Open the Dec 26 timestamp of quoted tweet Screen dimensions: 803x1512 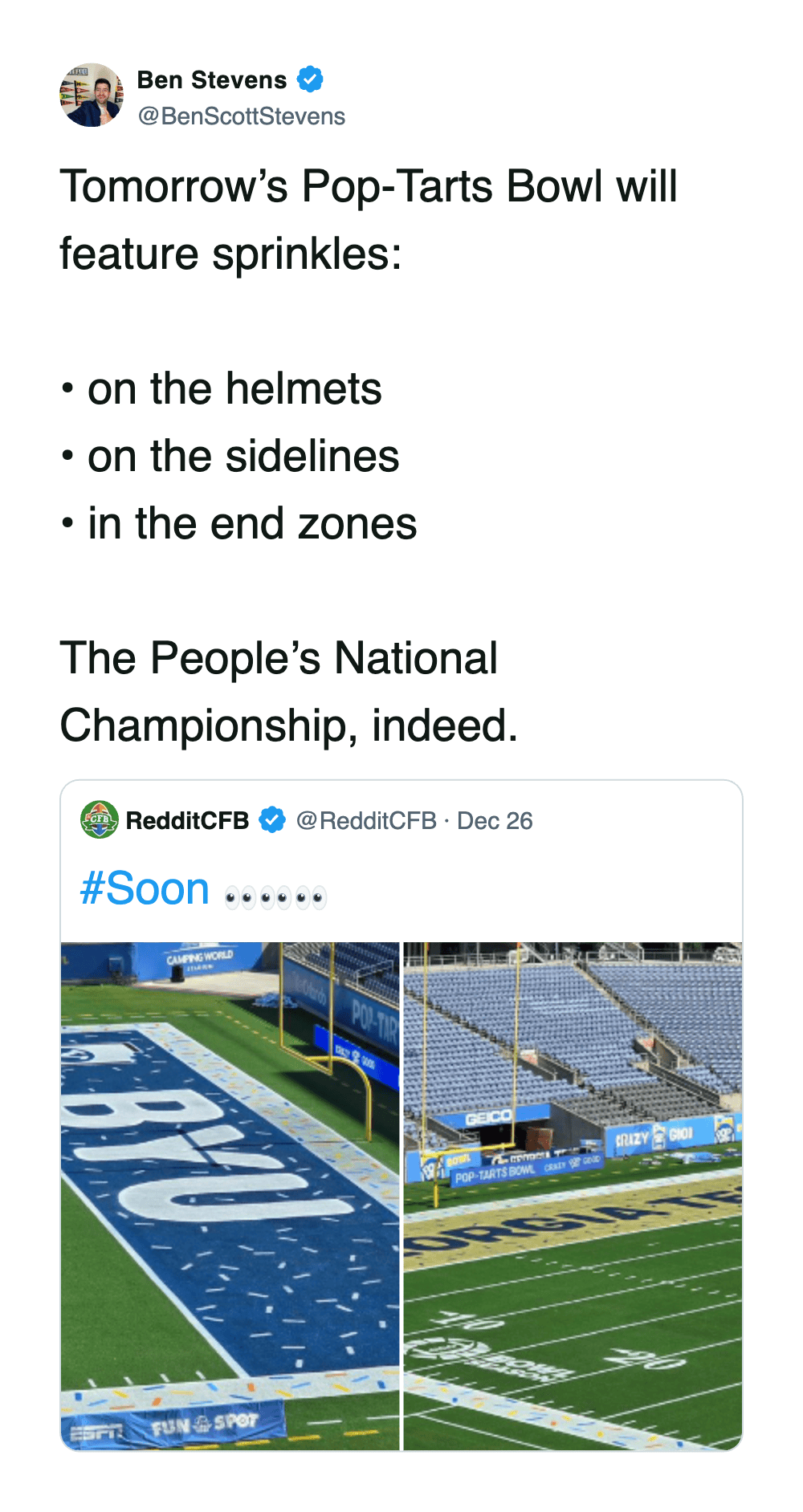pos(495,820)
